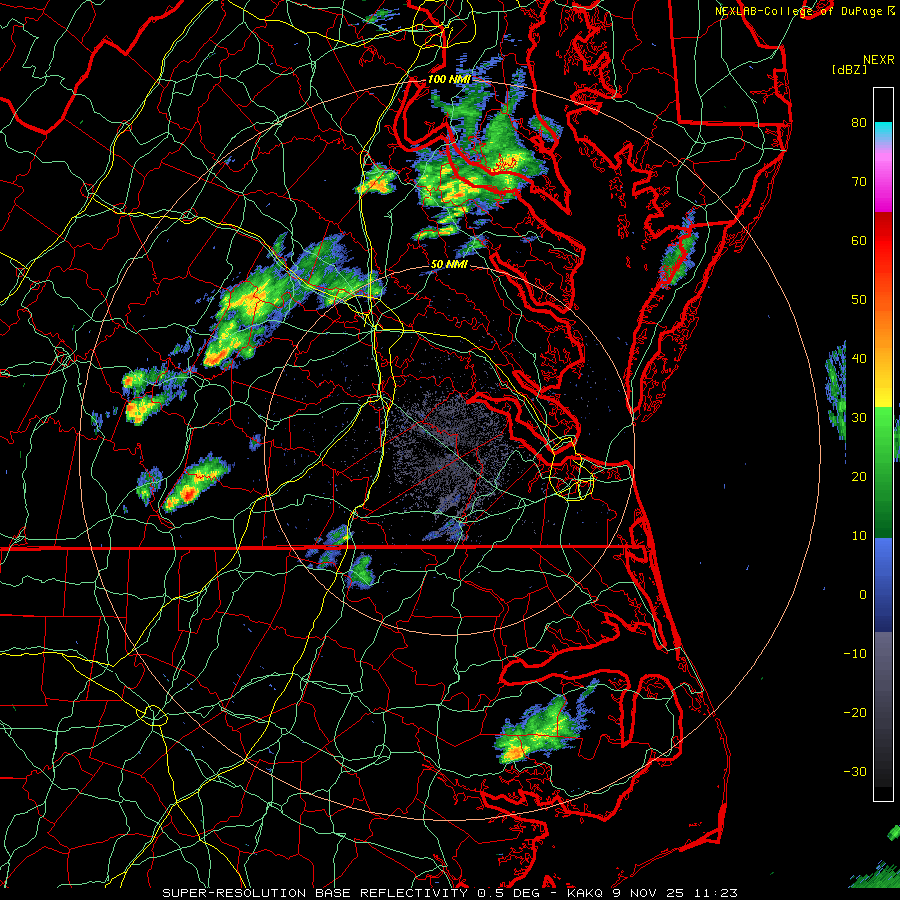
Task: Click the dBZ legend unit label
Action: tap(849, 69)
